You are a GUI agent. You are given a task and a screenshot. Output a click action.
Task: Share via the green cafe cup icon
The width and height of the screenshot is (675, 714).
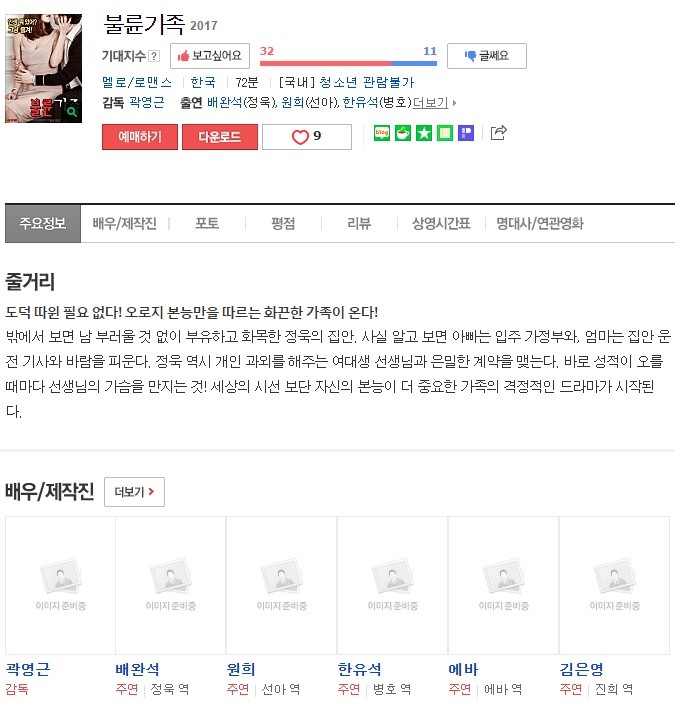[403, 133]
